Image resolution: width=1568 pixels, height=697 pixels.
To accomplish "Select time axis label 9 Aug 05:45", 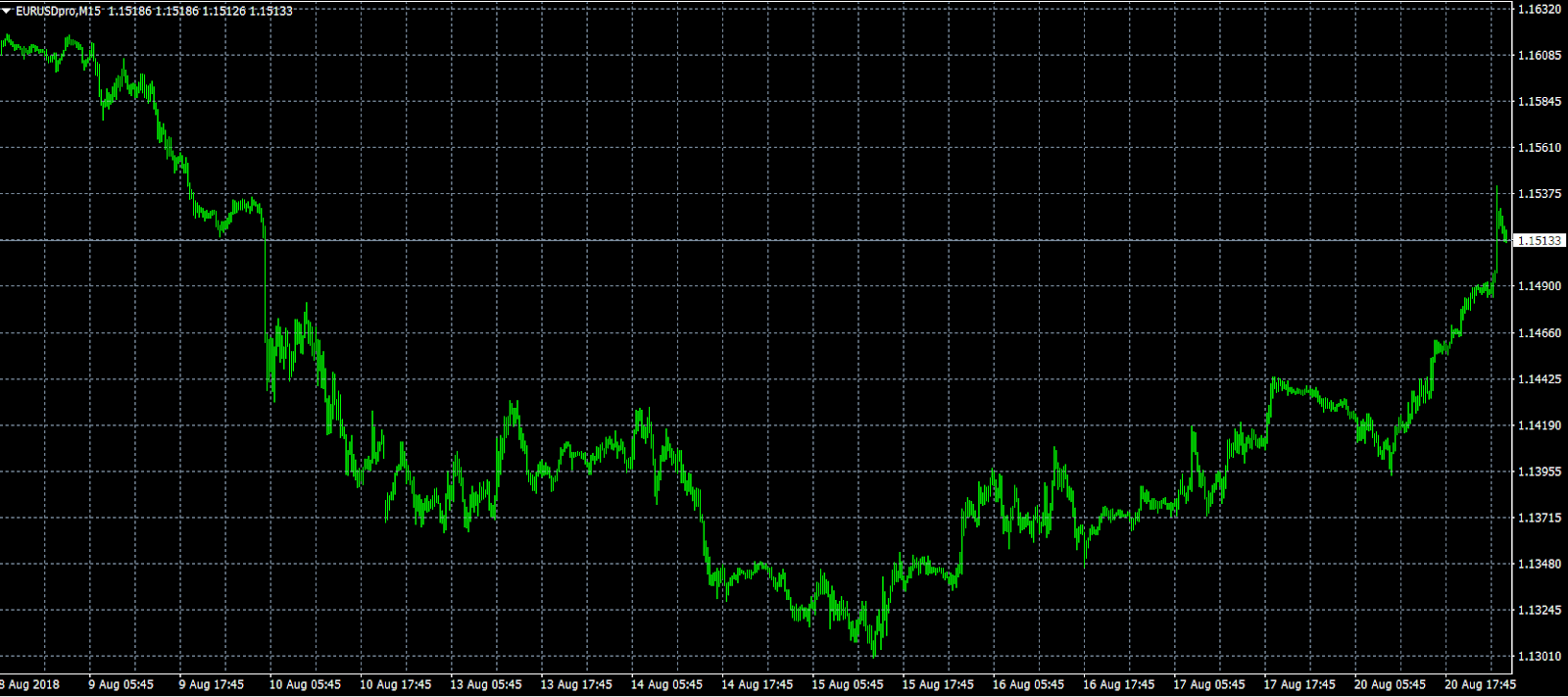I will click(121, 684).
